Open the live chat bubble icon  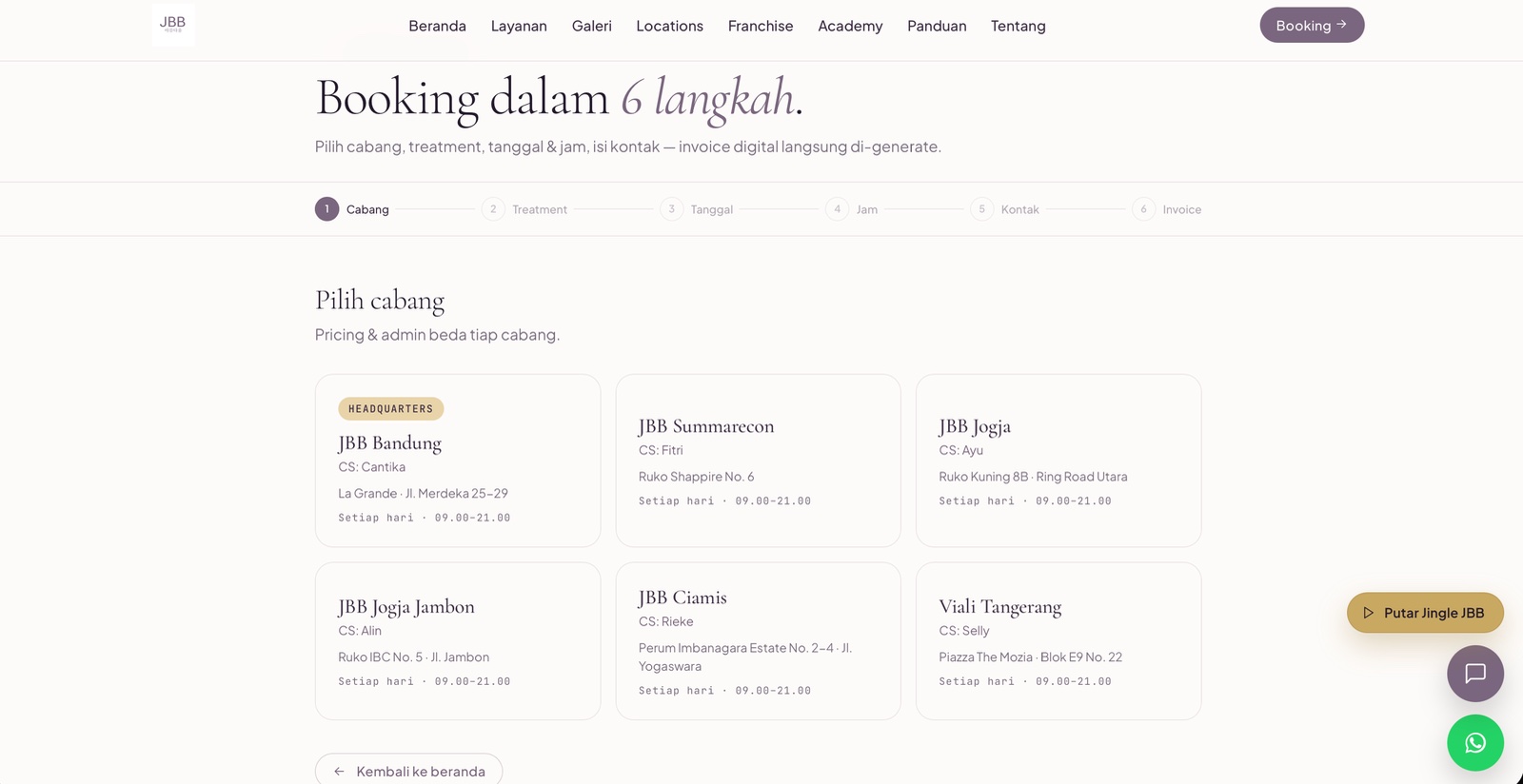click(1475, 674)
